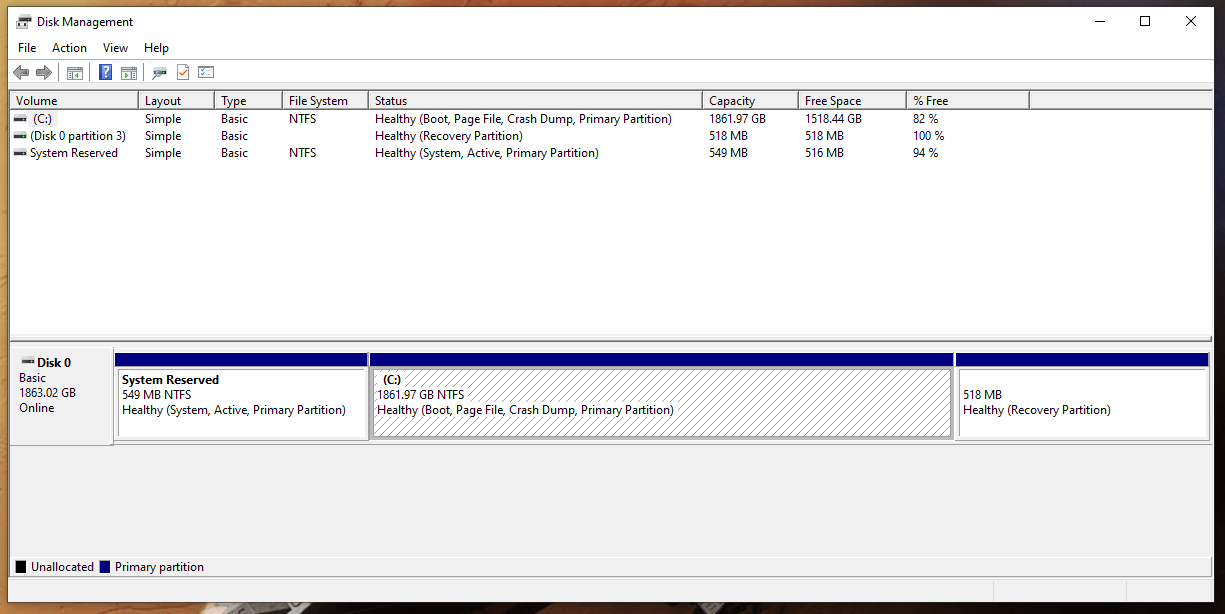Viewport: 1225px width, 614px height.
Task: Open Help via the question mark toolbar icon
Action: click(x=105, y=72)
